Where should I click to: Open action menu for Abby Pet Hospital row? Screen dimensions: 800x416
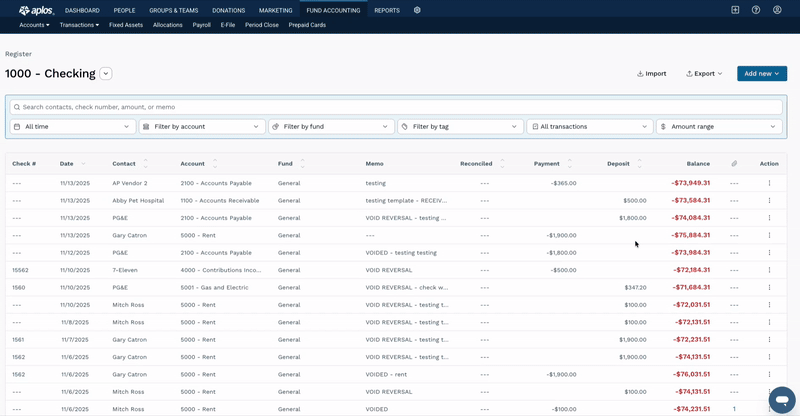769,201
